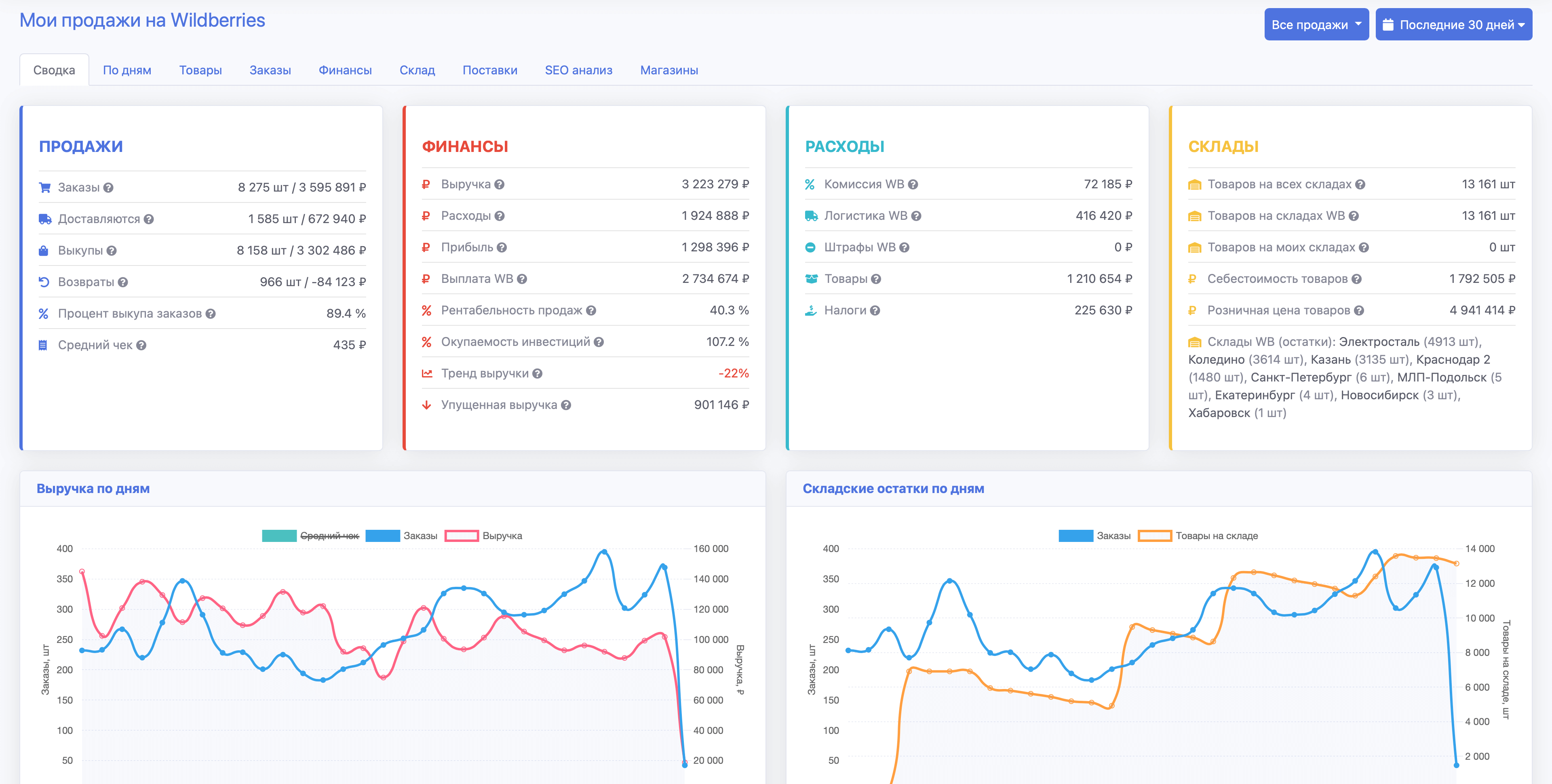This screenshot has width=1552, height=784.
Task: Show the Средний чек series on the revenue chart
Action: point(330,535)
